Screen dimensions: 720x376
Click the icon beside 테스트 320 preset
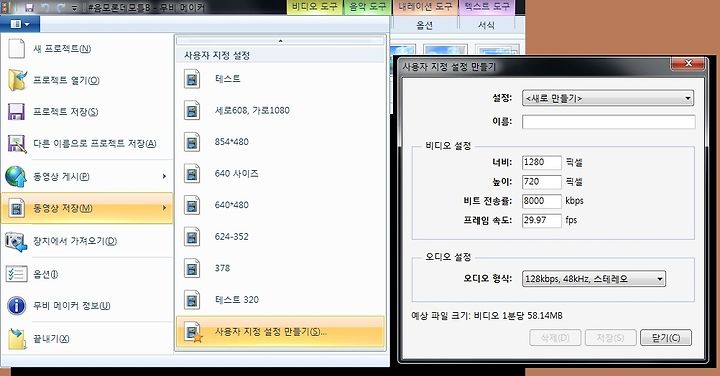[192, 300]
